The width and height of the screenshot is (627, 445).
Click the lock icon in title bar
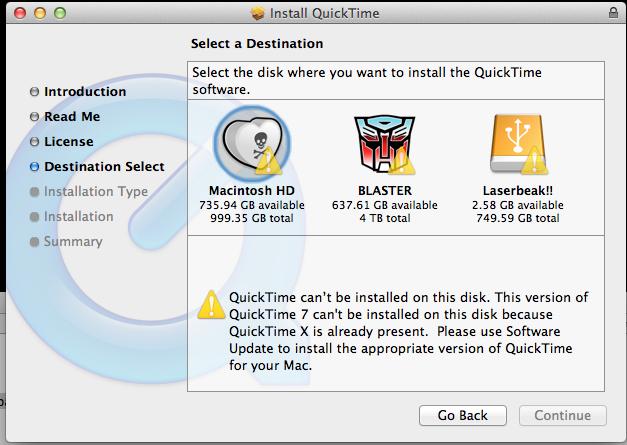(613, 13)
